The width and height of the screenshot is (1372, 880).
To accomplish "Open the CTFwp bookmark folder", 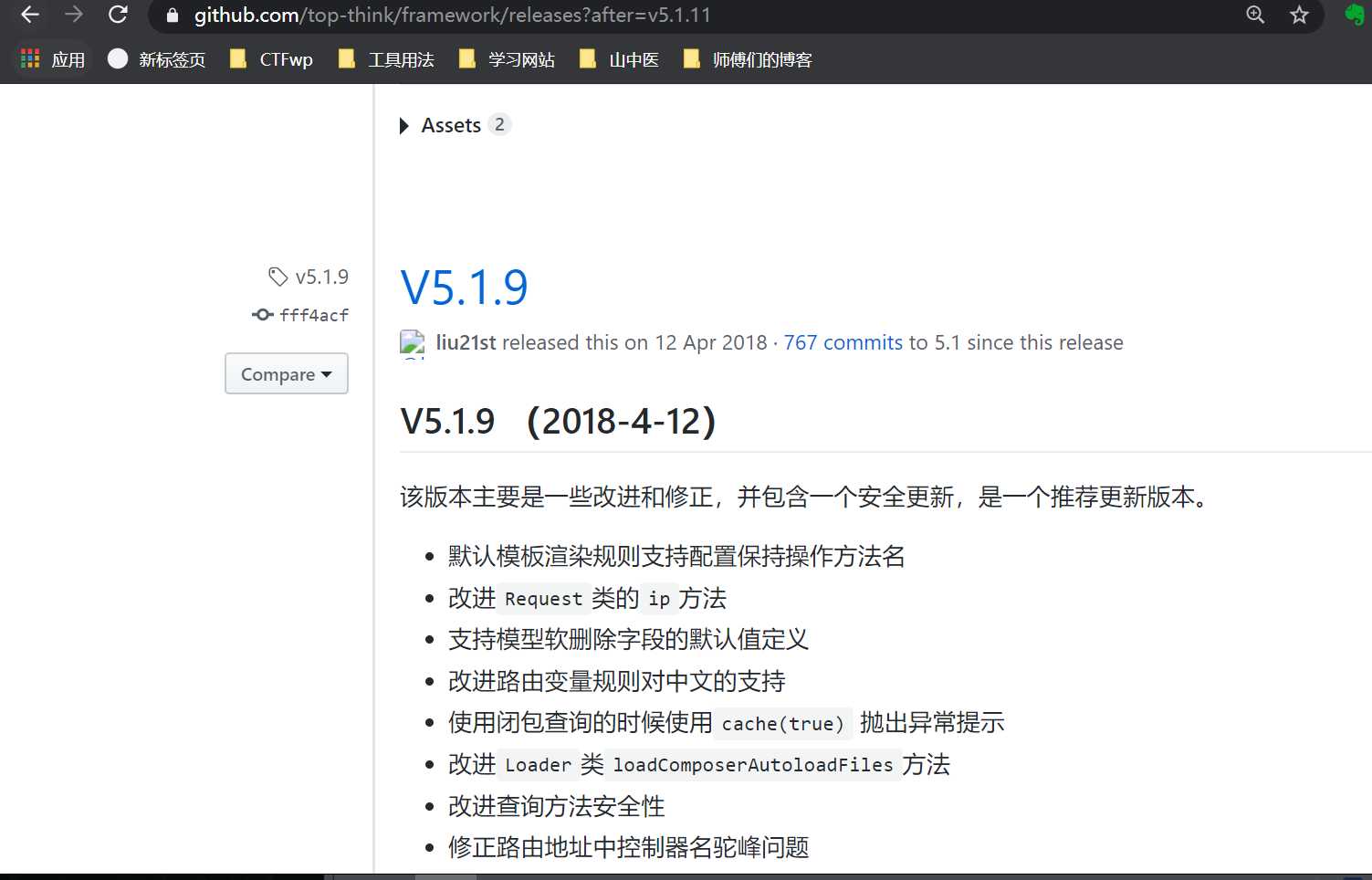I will [x=271, y=59].
